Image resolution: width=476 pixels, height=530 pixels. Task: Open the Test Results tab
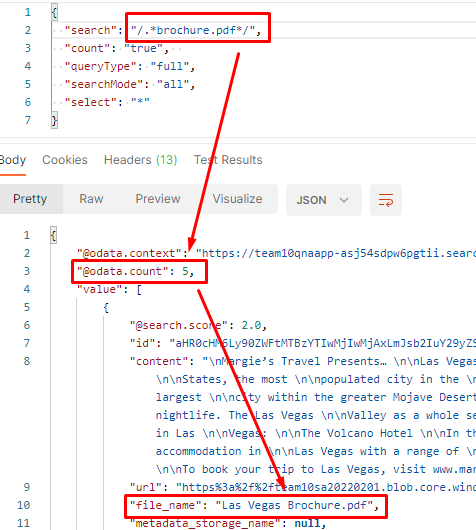pyautogui.click(x=228, y=160)
